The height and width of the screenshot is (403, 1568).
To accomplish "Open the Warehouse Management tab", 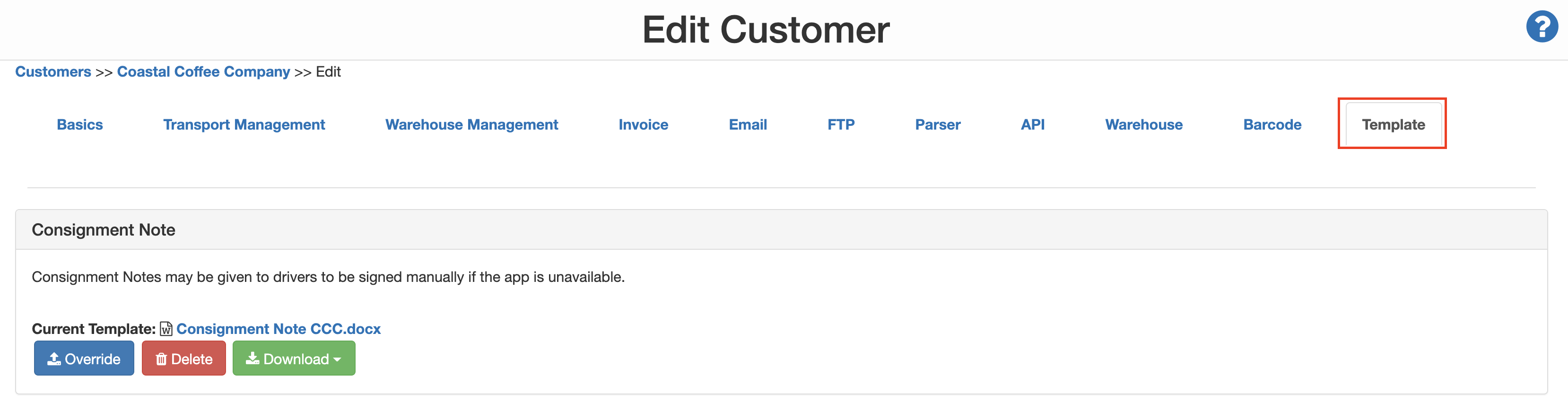I will 472,125.
